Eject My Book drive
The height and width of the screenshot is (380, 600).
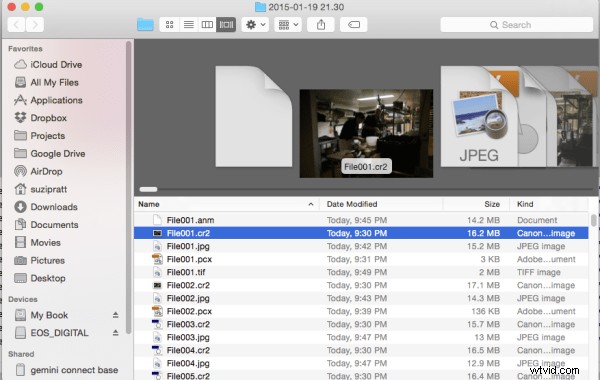pyautogui.click(x=115, y=315)
